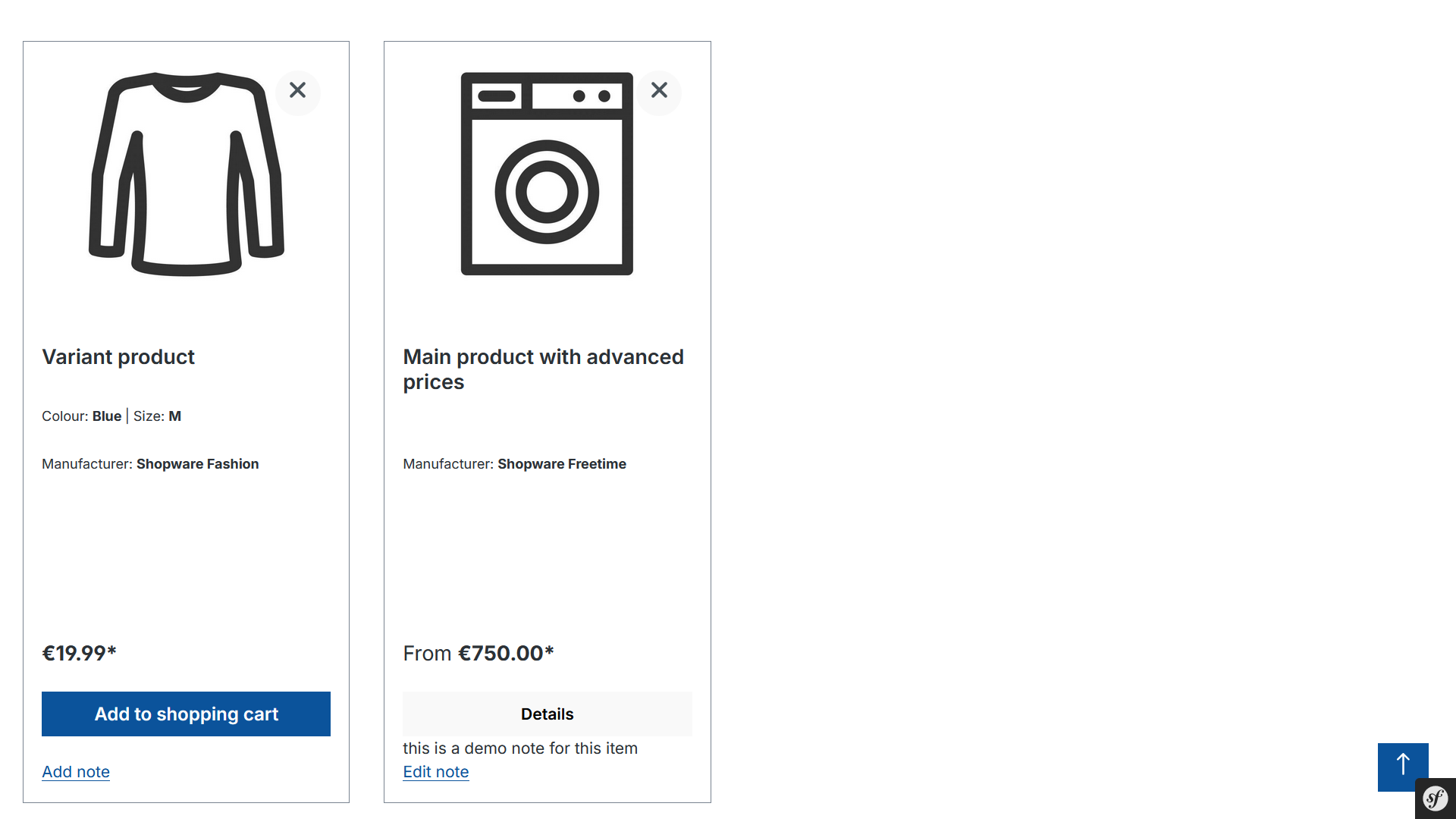1456x819 pixels.
Task: Open the Symfony debug toolbar icon
Action: [1436, 799]
